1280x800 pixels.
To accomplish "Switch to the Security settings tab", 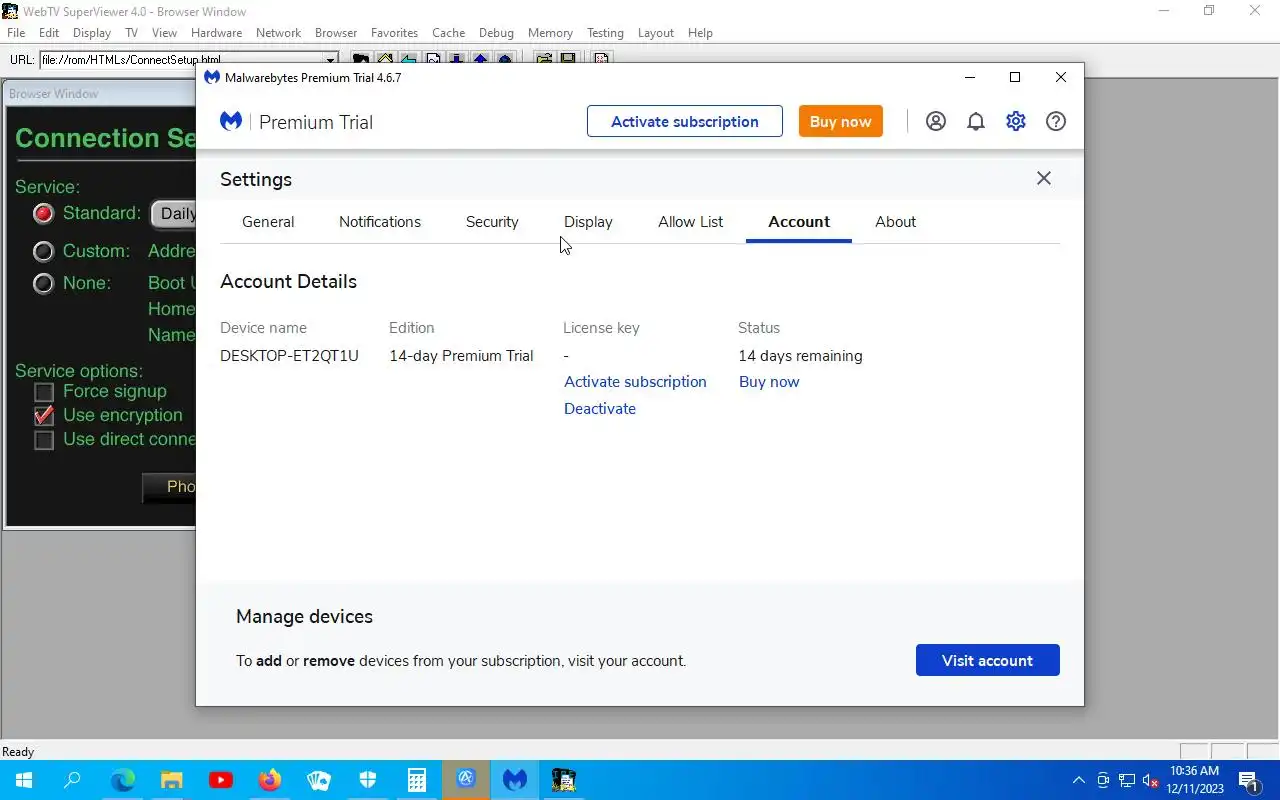I will [492, 222].
